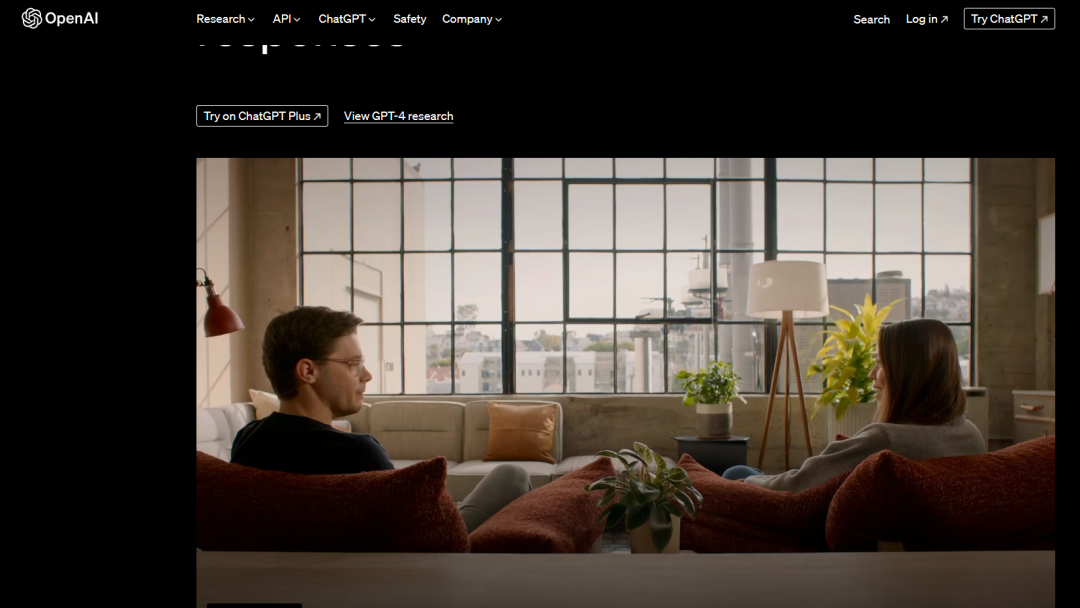
Task: Click the Log in link
Action: (921, 19)
